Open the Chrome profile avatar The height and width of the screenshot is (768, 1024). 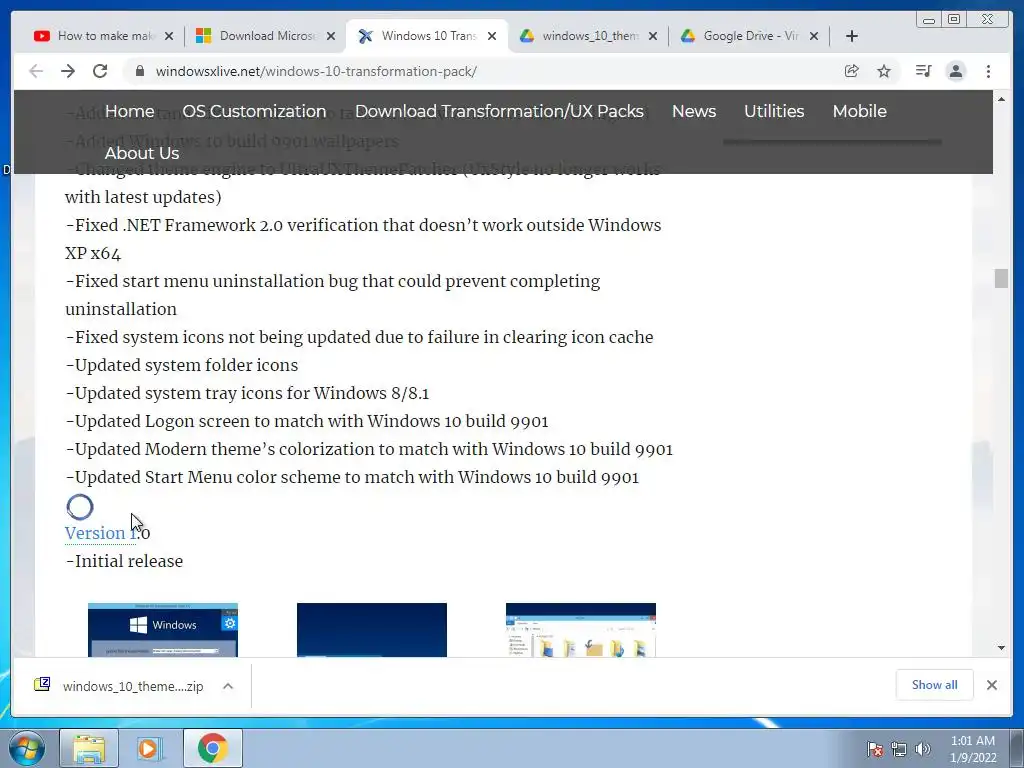956,71
